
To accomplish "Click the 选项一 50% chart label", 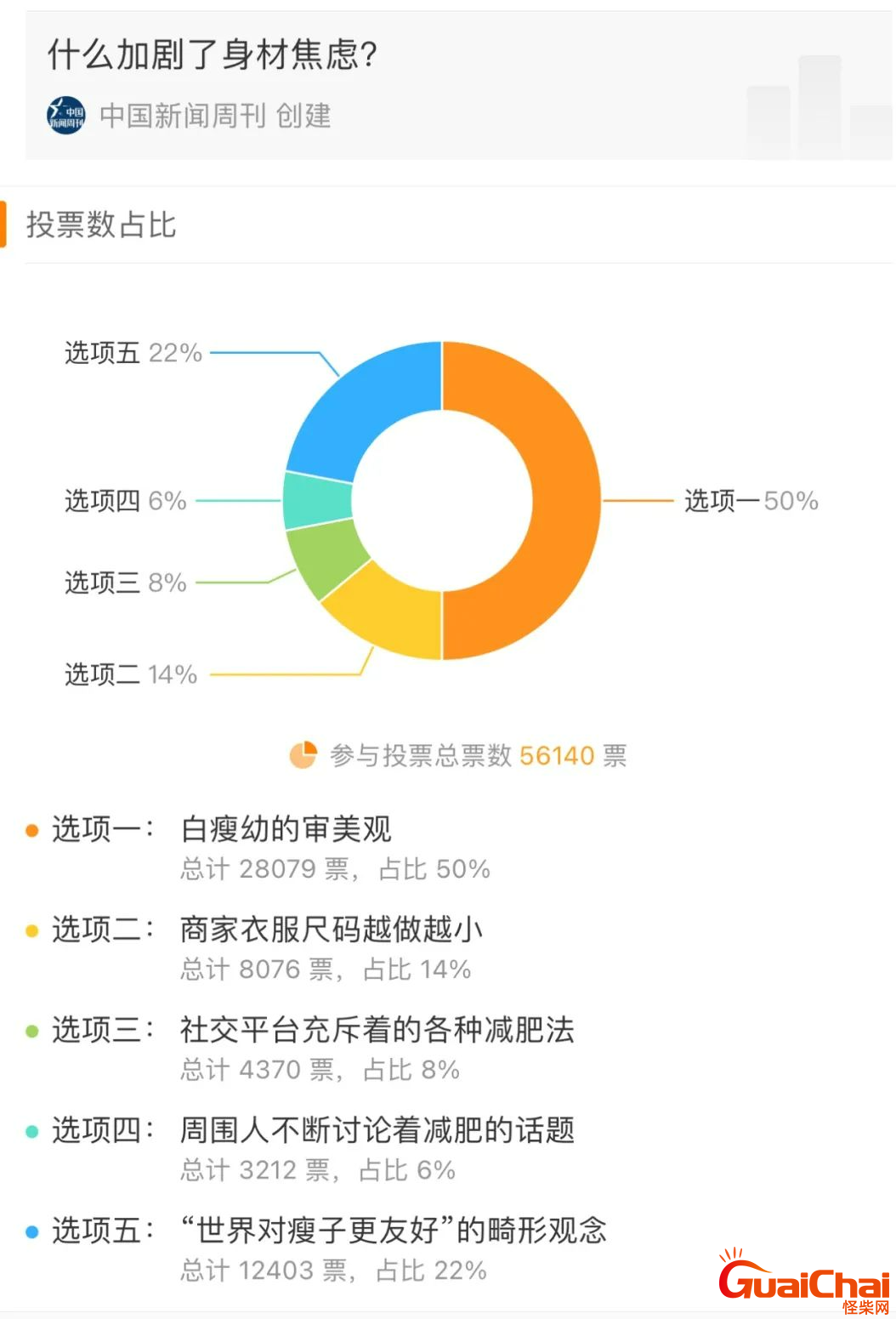I will pyautogui.click(x=751, y=500).
